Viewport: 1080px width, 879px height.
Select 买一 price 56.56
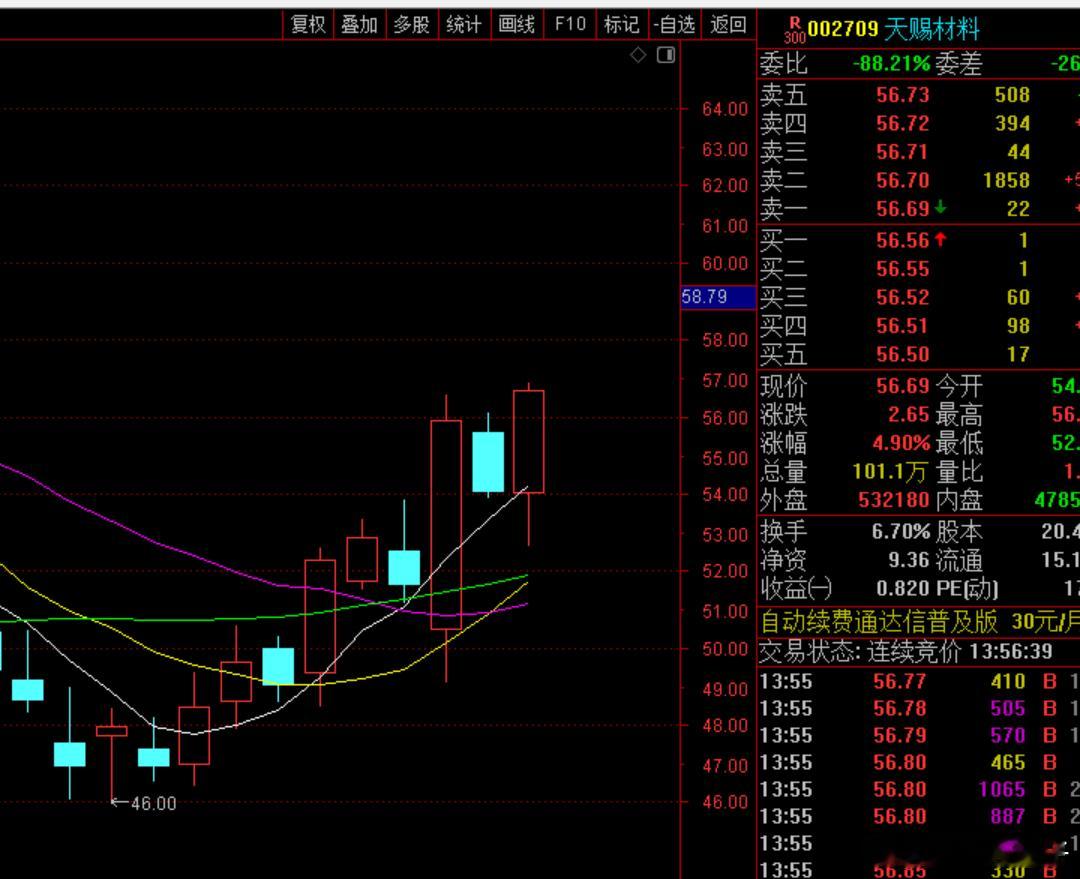pyautogui.click(x=902, y=240)
